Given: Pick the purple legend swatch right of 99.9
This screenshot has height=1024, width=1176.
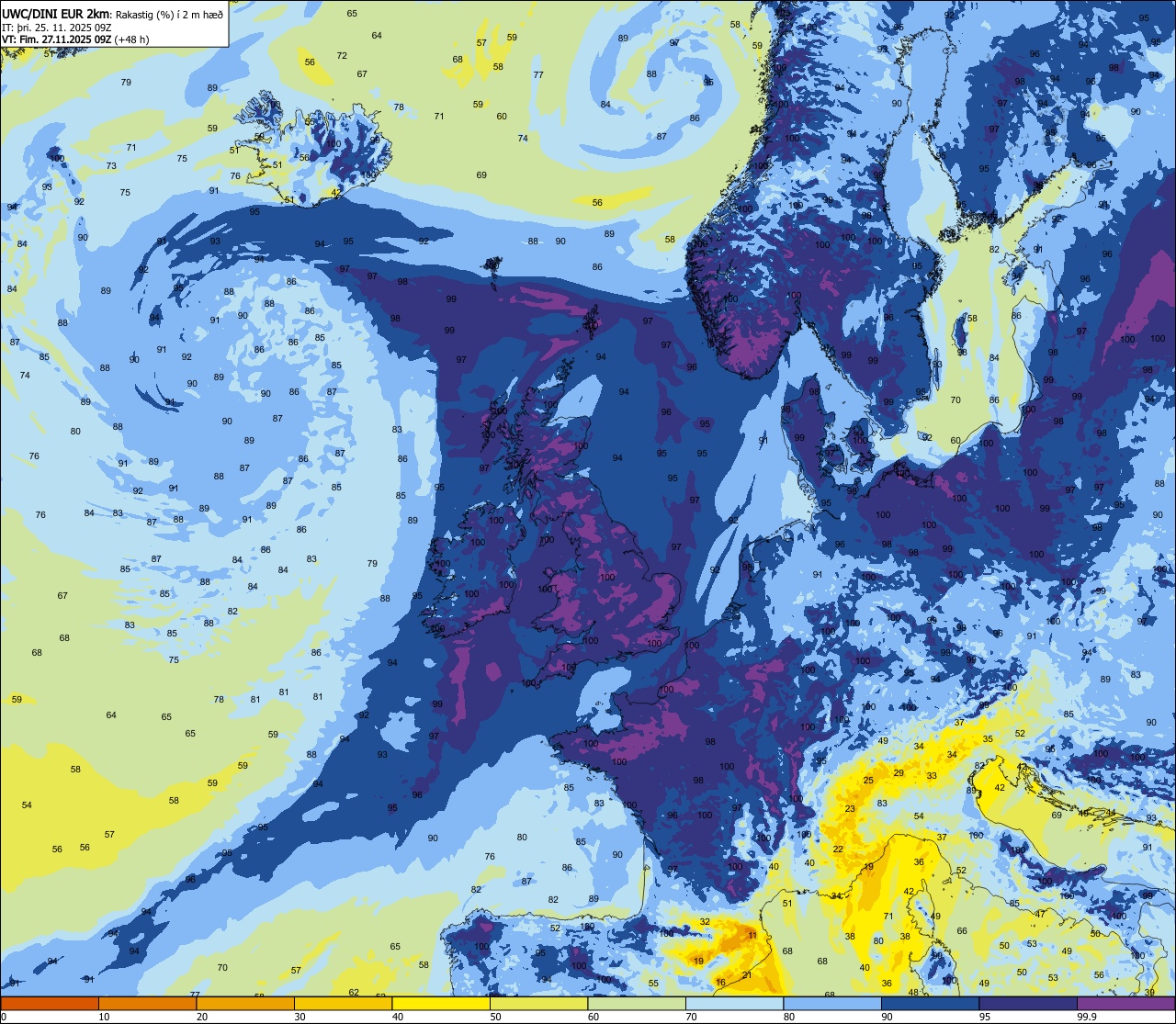Looking at the screenshot, I should coord(1125,1003).
